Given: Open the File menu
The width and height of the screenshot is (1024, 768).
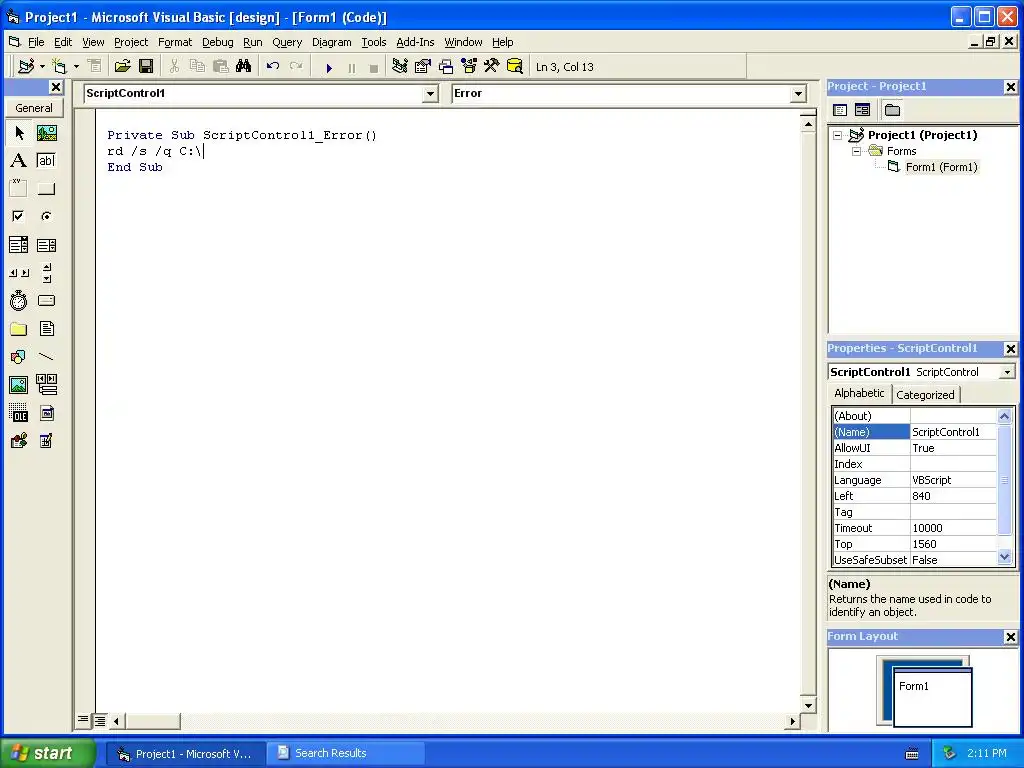Looking at the screenshot, I should point(36,42).
